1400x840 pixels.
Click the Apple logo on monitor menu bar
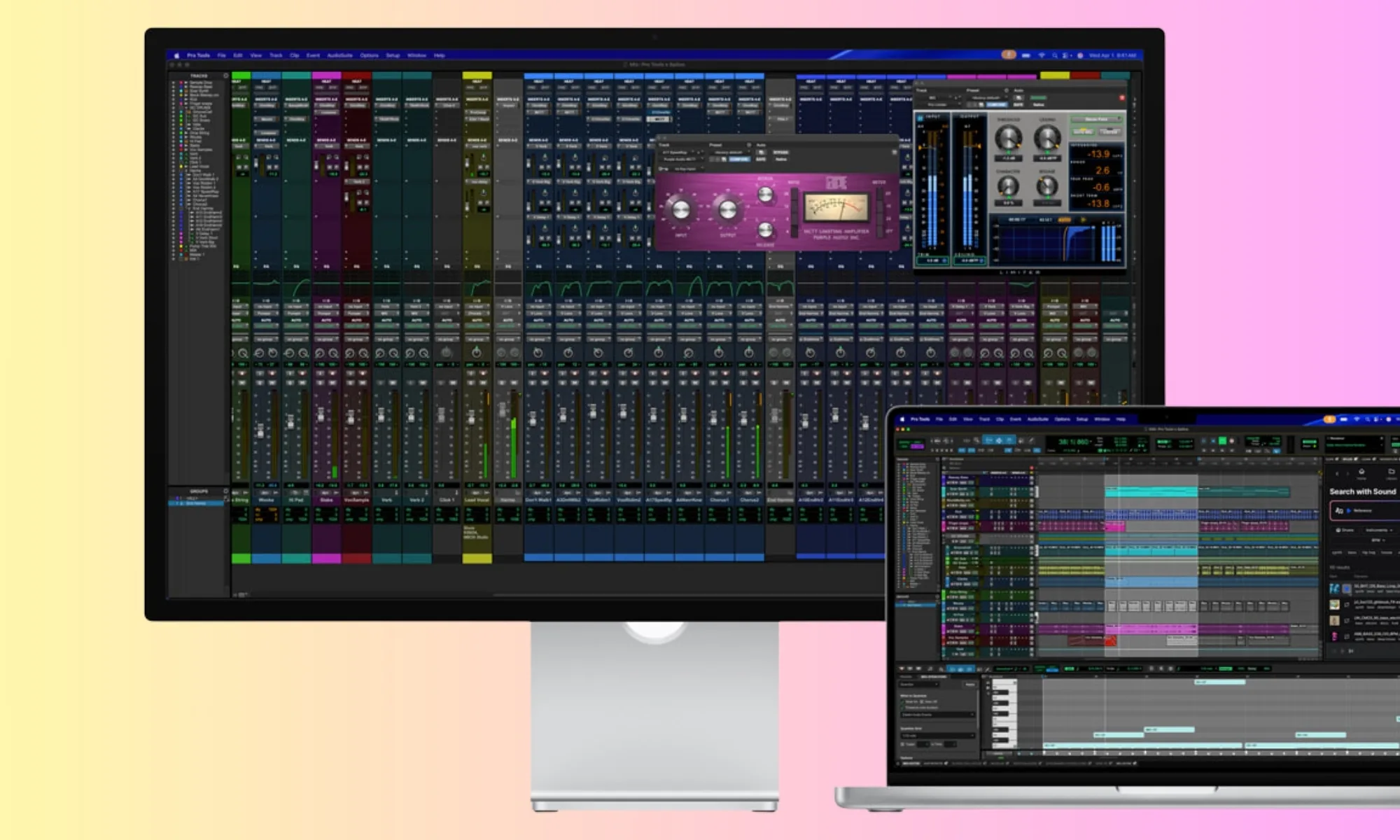[x=176, y=55]
